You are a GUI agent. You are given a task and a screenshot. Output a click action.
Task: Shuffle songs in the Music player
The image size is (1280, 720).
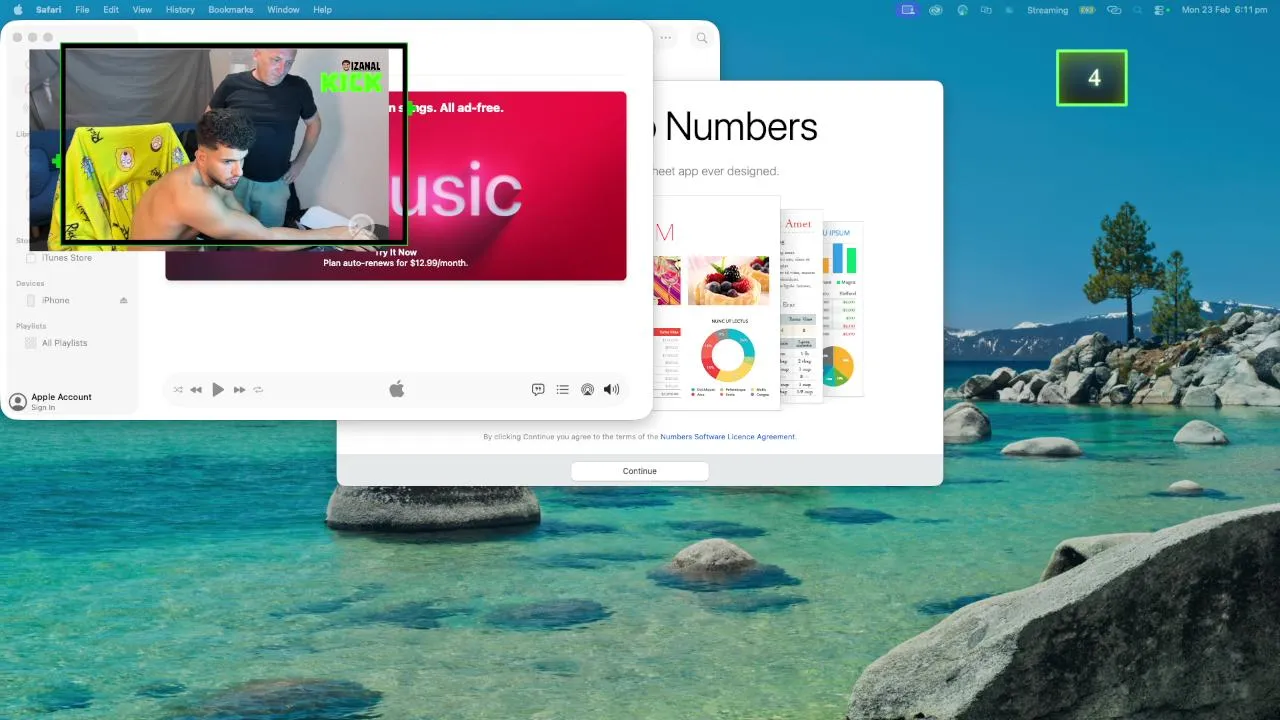178,390
